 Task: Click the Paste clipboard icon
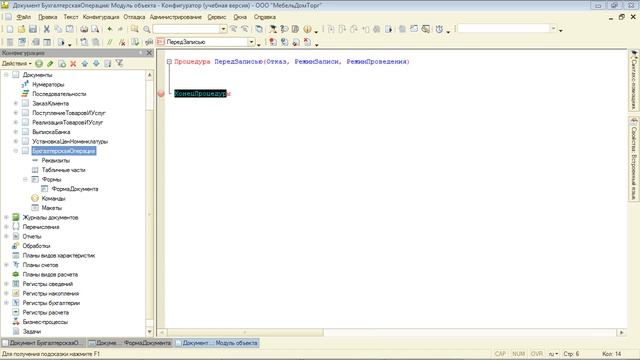pyautogui.click(x=70, y=29)
